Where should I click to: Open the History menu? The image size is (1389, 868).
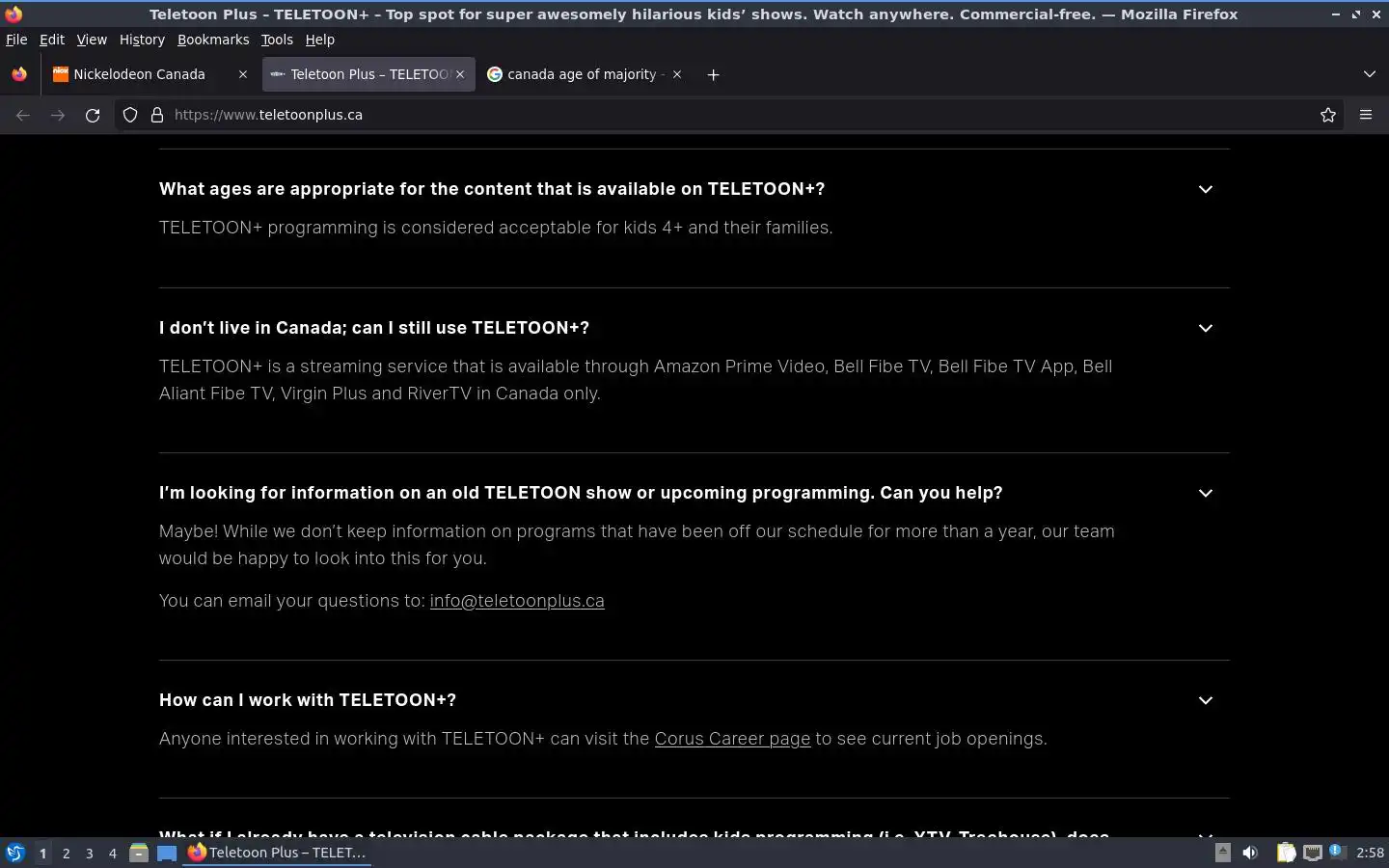pyautogui.click(x=142, y=40)
